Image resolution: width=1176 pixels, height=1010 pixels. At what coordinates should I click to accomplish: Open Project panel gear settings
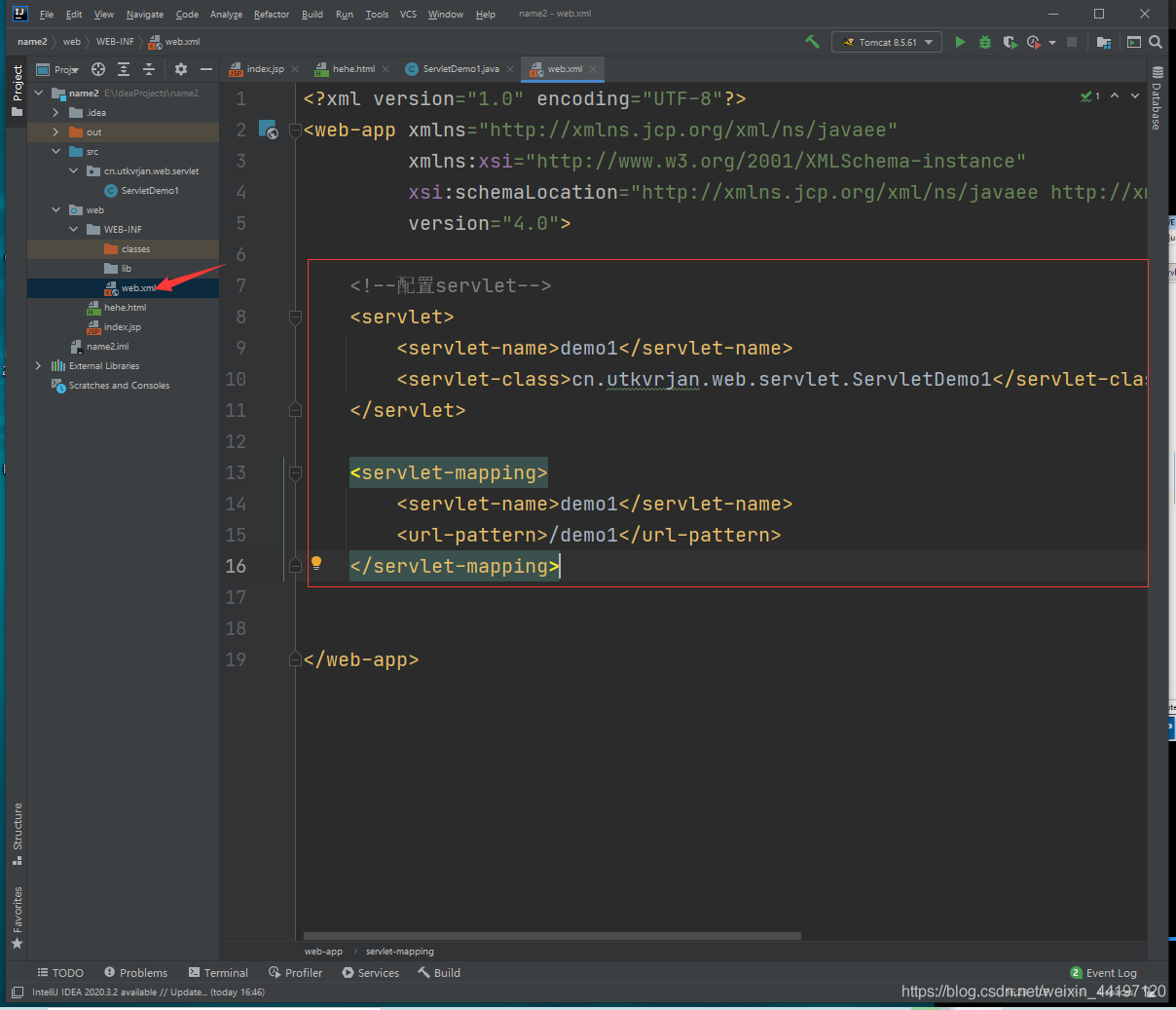[180, 69]
